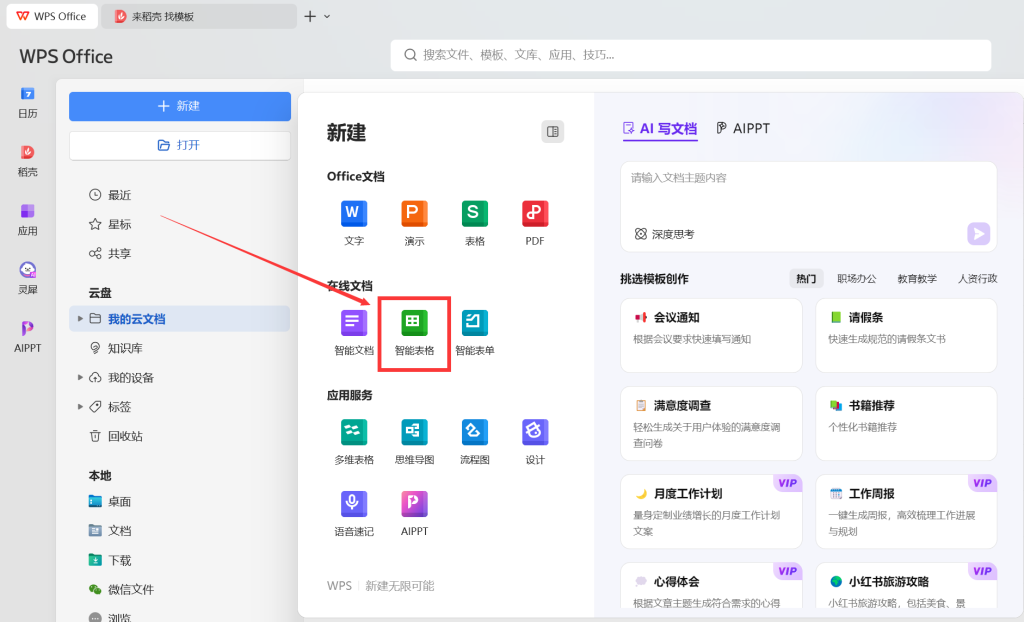Open the 流程图 flowchart tool
The height and width of the screenshot is (622, 1024).
(x=474, y=432)
